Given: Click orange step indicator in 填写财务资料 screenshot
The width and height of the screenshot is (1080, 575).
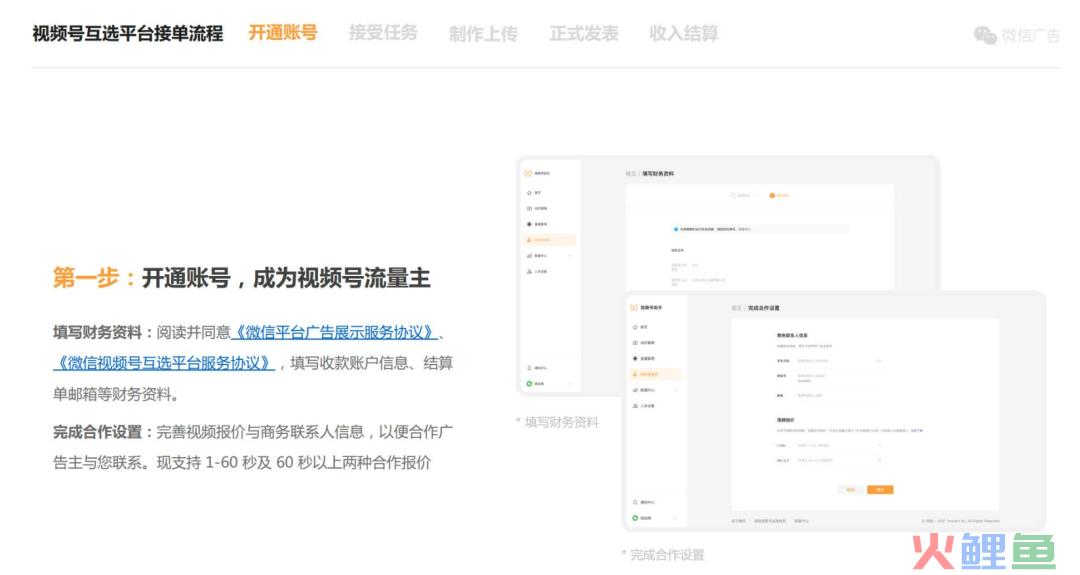Looking at the screenshot, I should (772, 196).
